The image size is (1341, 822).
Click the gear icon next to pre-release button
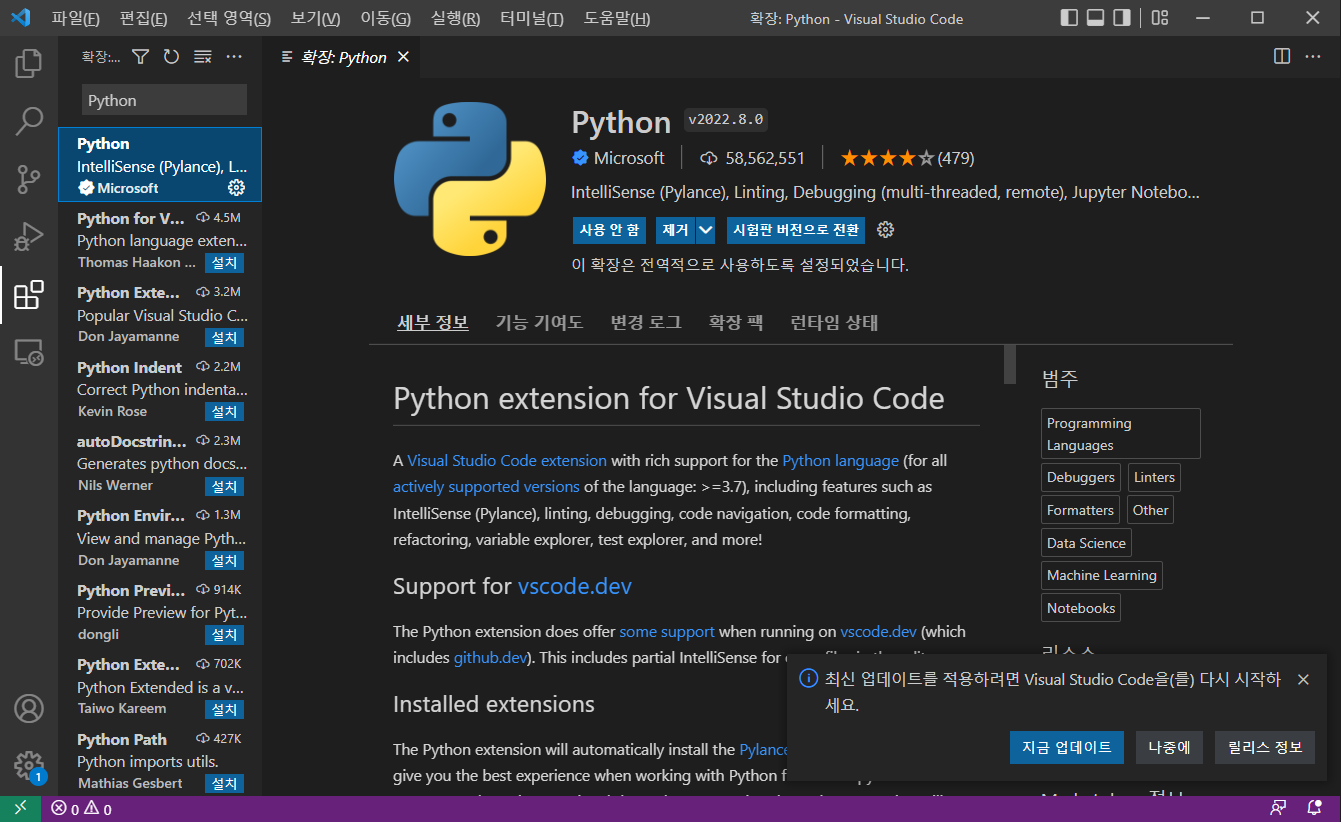click(x=885, y=230)
